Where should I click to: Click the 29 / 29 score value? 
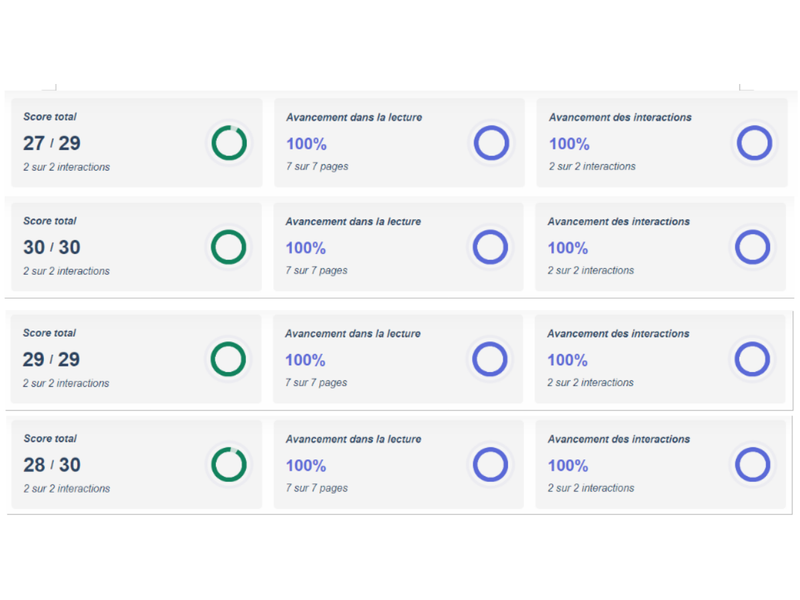(x=51, y=359)
